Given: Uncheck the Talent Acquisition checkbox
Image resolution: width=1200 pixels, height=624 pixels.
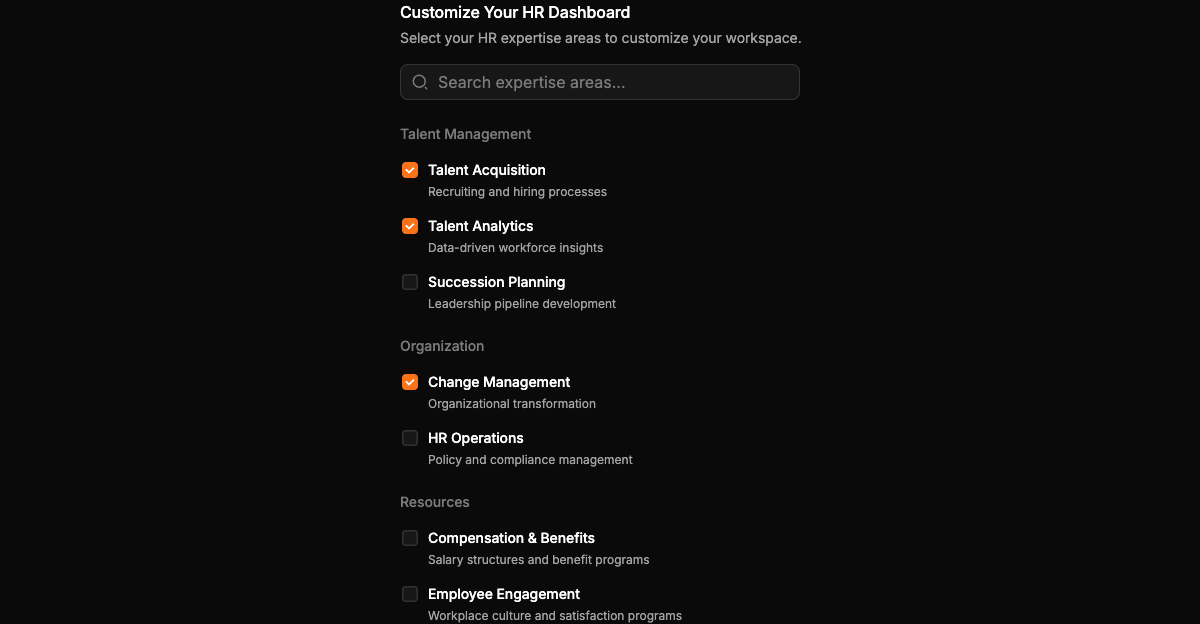Looking at the screenshot, I should click(x=410, y=170).
